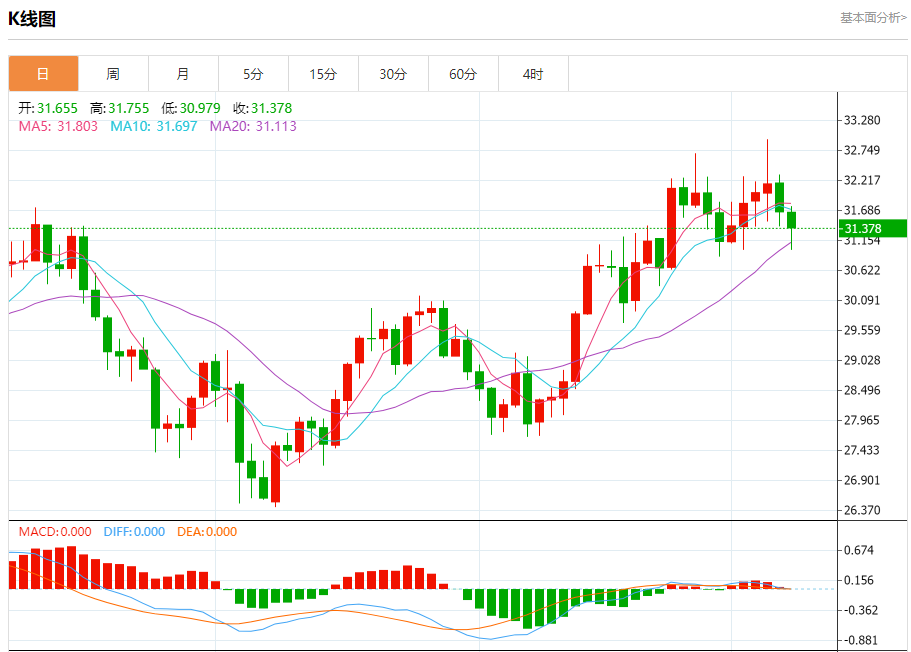Click the latest green candlestick at the right end
Viewport: 911px width, 652px height.
tap(791, 221)
